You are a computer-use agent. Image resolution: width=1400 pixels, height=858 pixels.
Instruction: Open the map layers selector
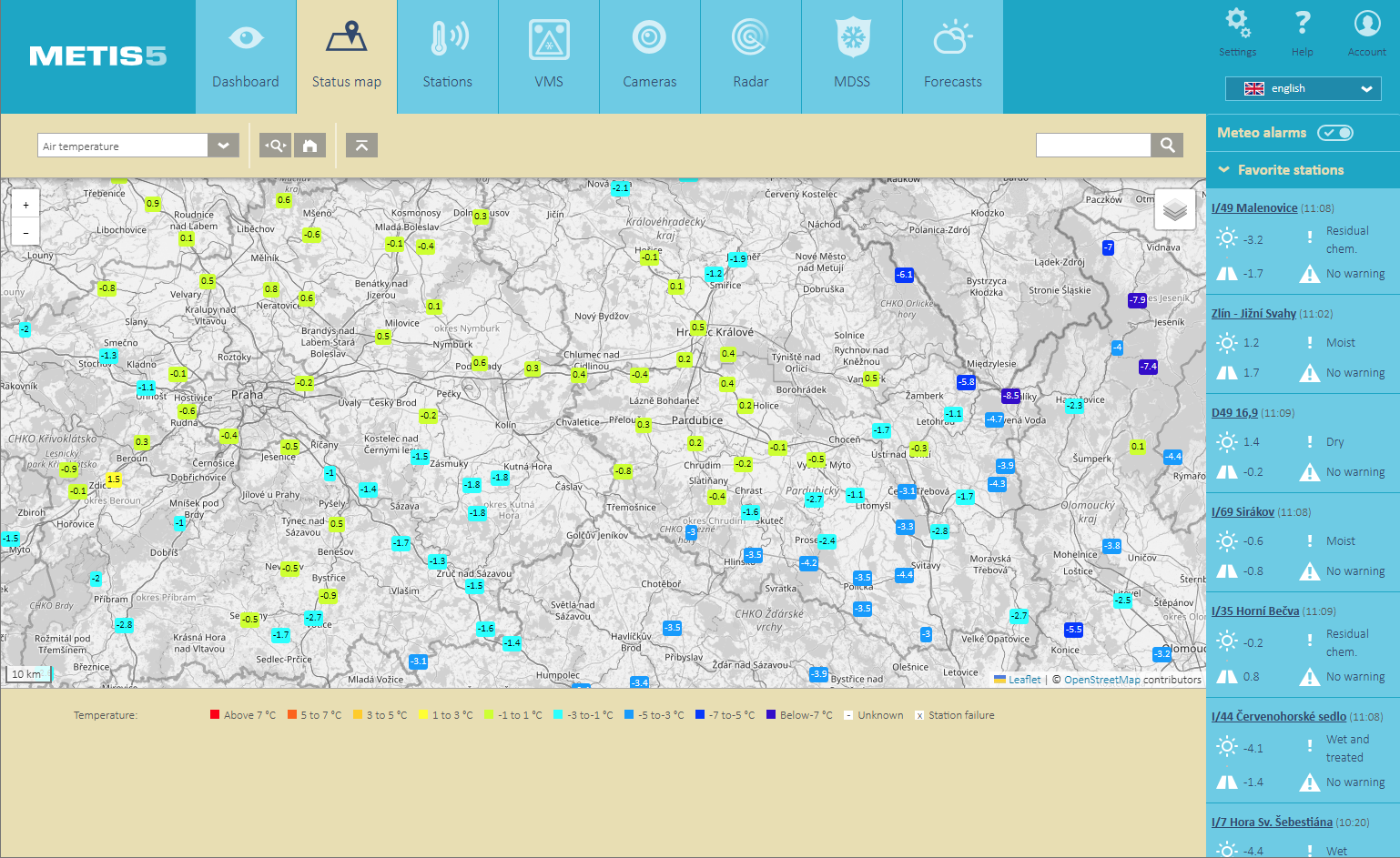(1174, 210)
